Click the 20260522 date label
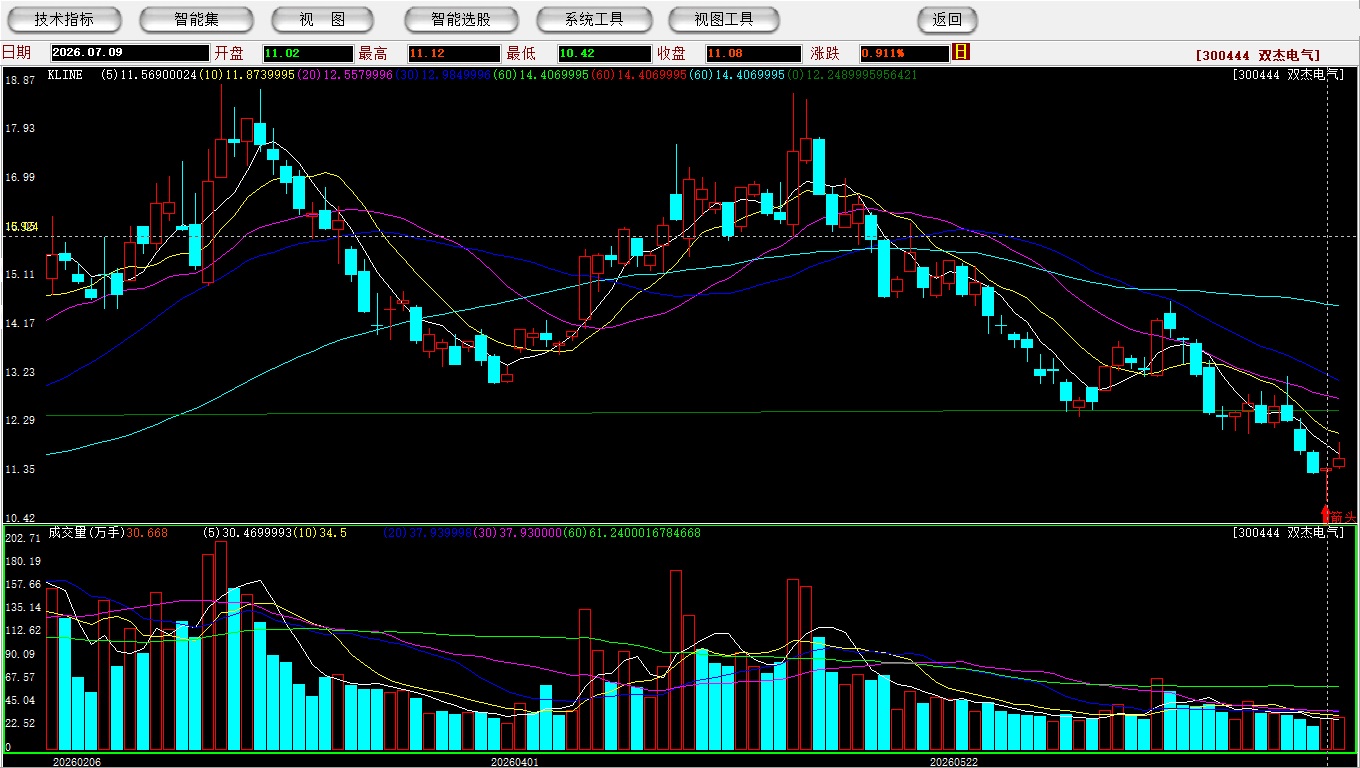The width and height of the screenshot is (1360, 768). tap(954, 762)
